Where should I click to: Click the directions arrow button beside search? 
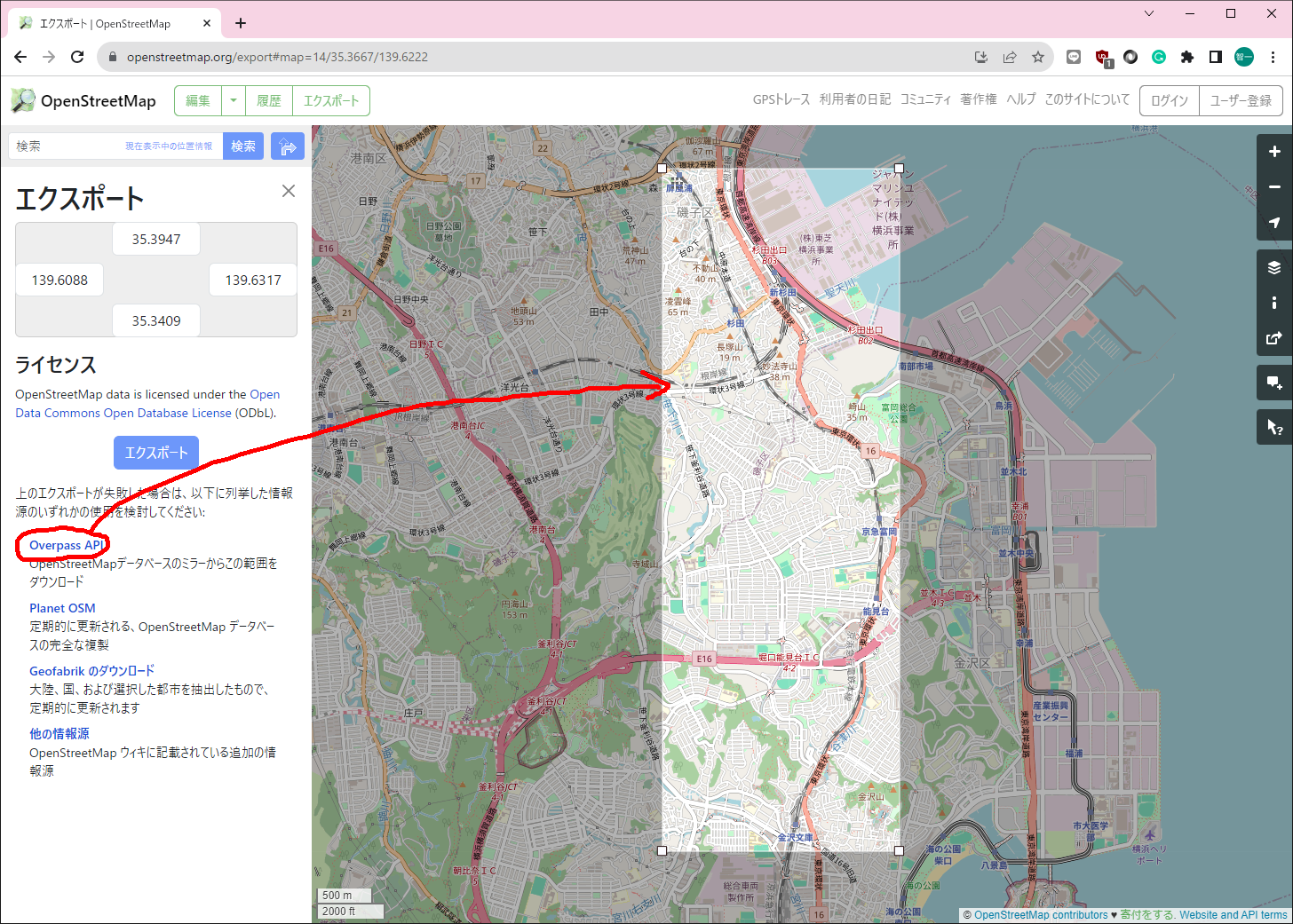click(288, 146)
